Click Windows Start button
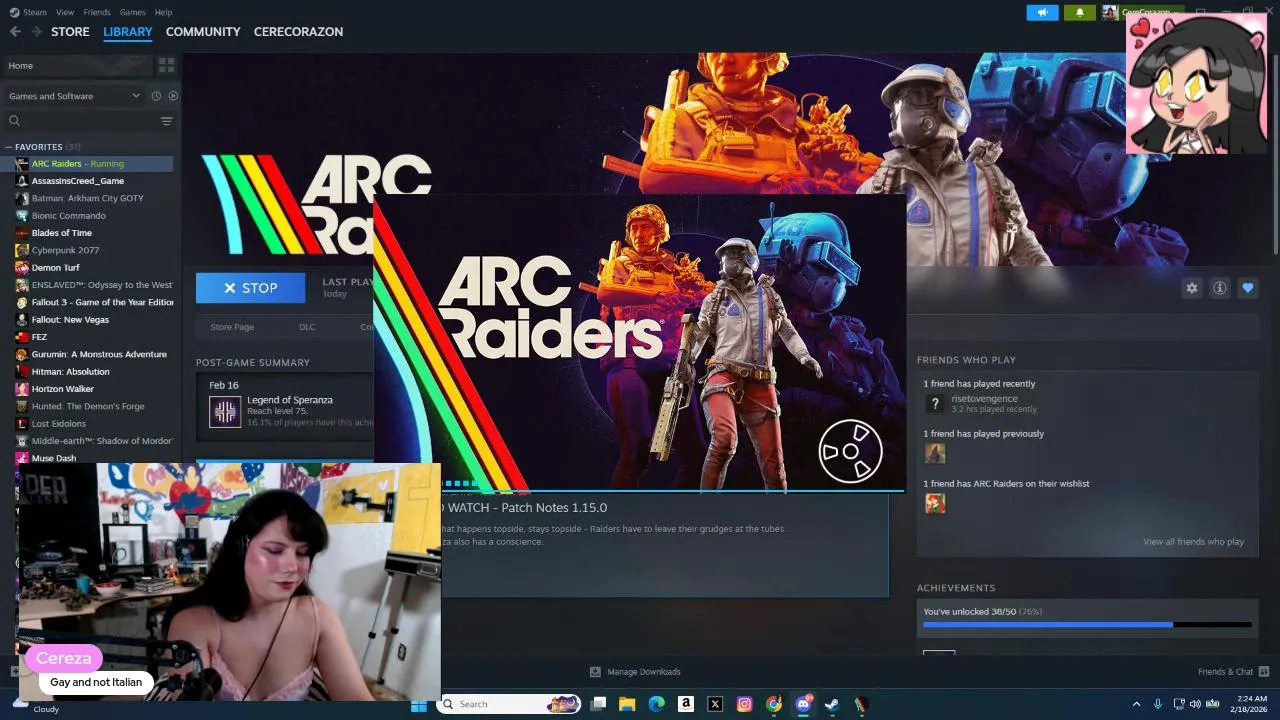 tap(419, 704)
